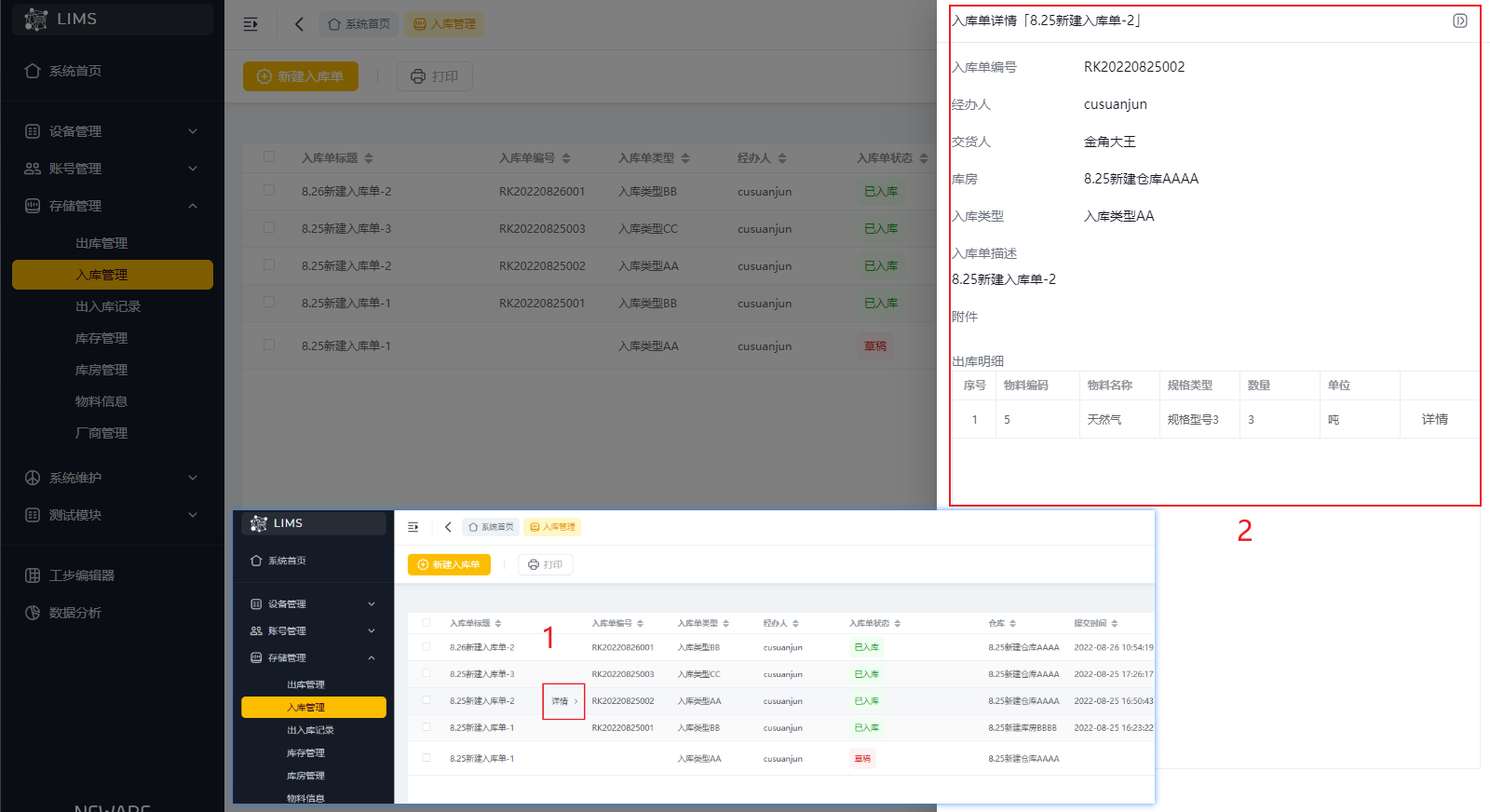Check the 草稿 draft row in main table

coord(269,345)
